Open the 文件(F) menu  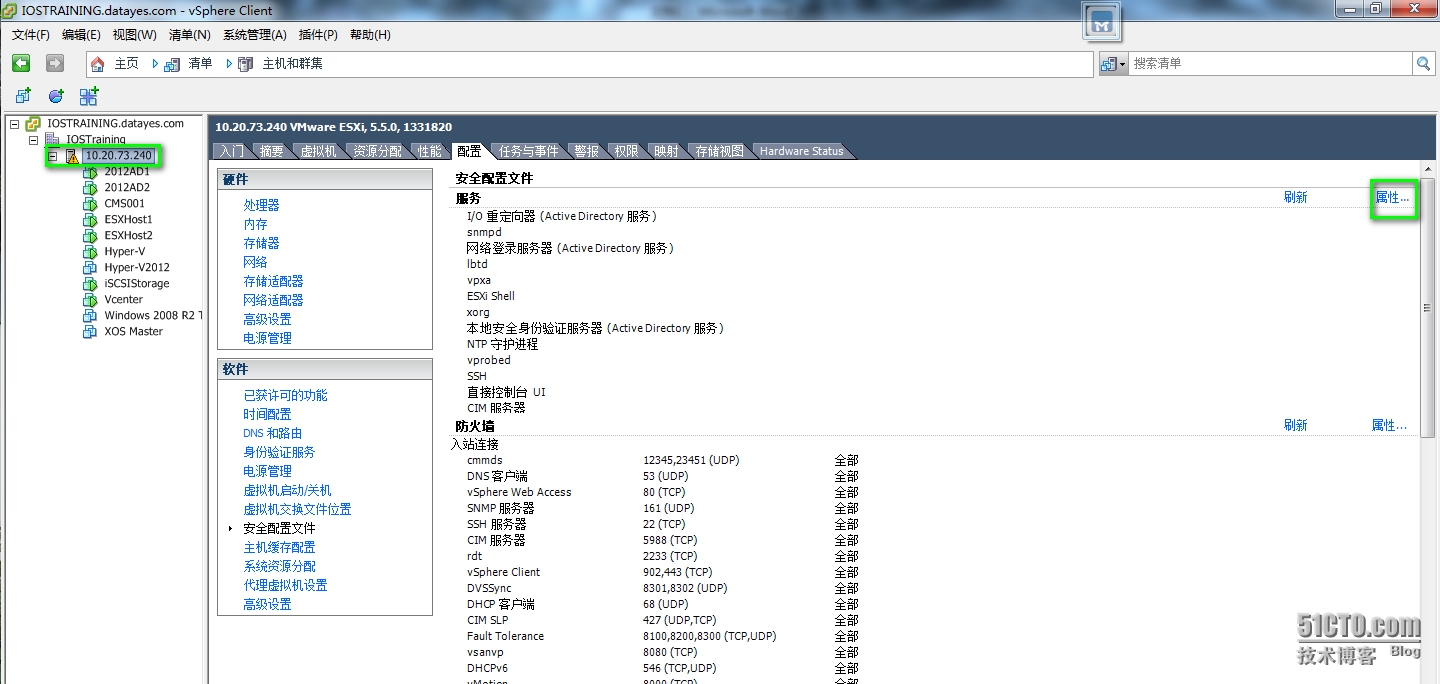click(31, 35)
